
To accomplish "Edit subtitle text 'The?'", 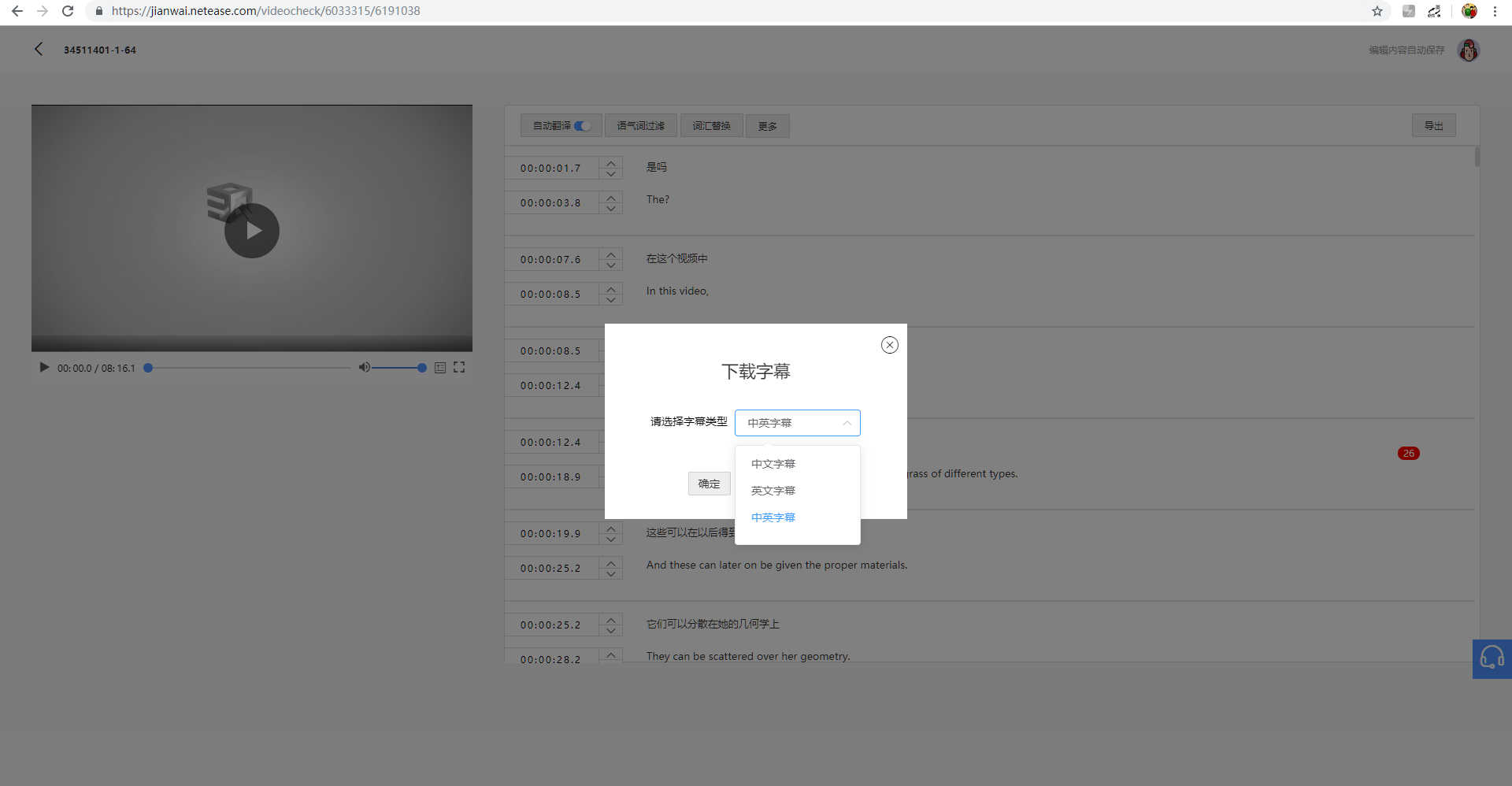I will 658,199.
